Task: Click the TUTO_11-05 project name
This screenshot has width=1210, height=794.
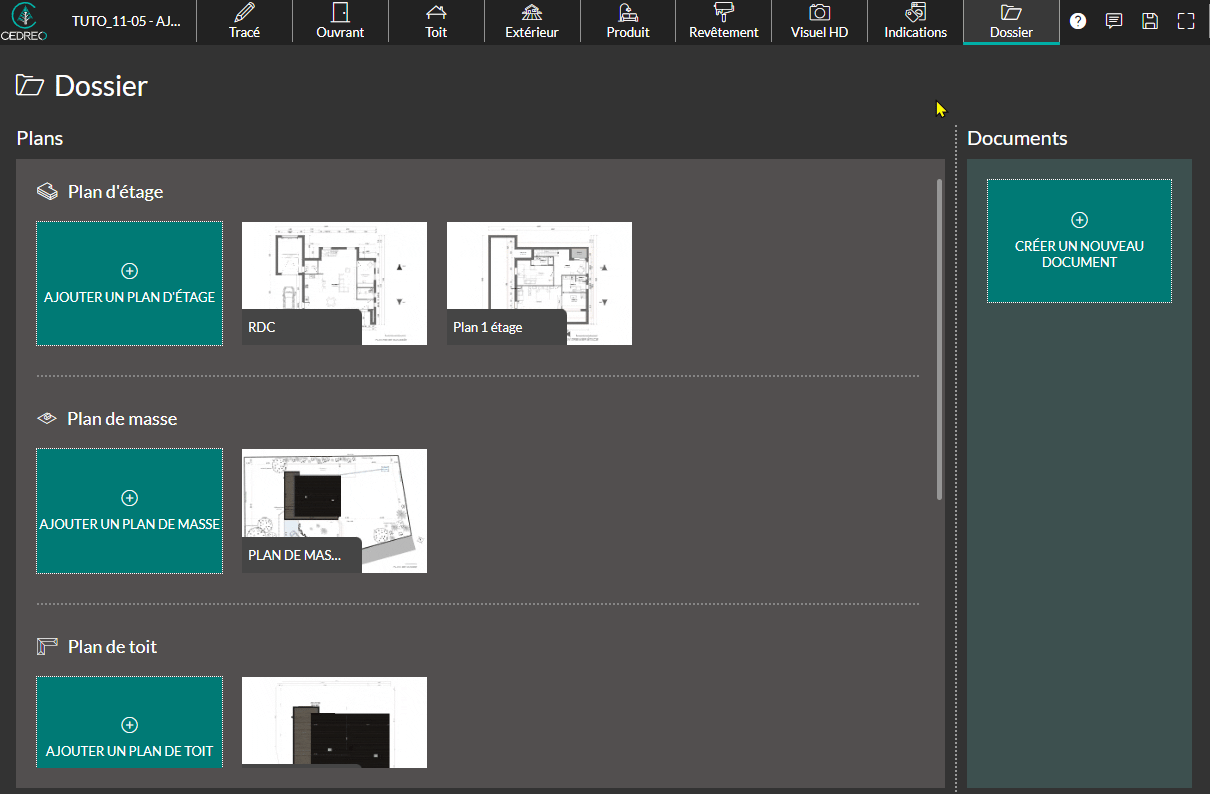Action: click(126, 21)
